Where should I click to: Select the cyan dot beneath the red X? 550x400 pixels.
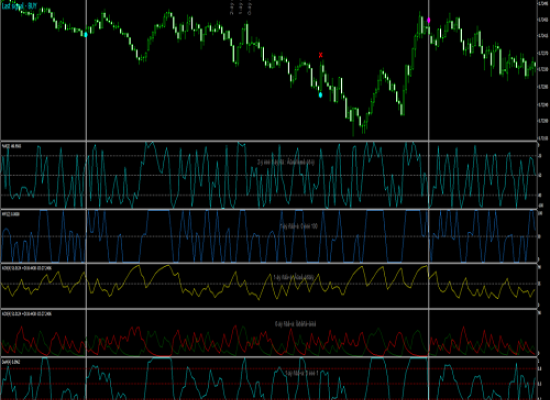320,95
